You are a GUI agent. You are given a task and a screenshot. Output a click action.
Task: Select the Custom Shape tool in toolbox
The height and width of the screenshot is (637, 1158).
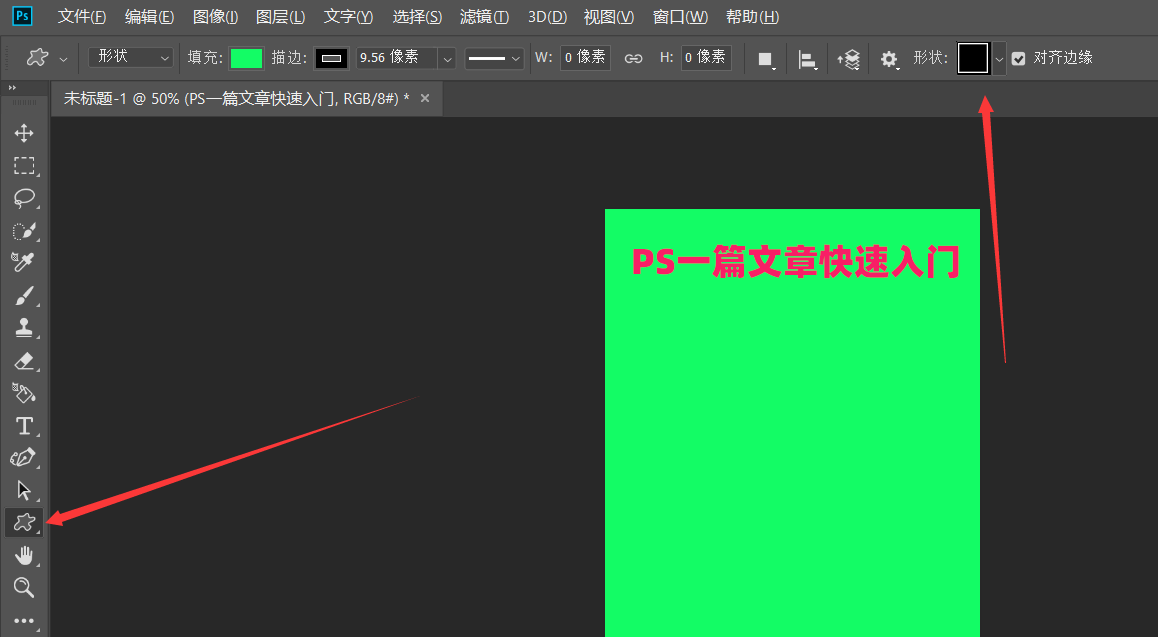point(24,523)
